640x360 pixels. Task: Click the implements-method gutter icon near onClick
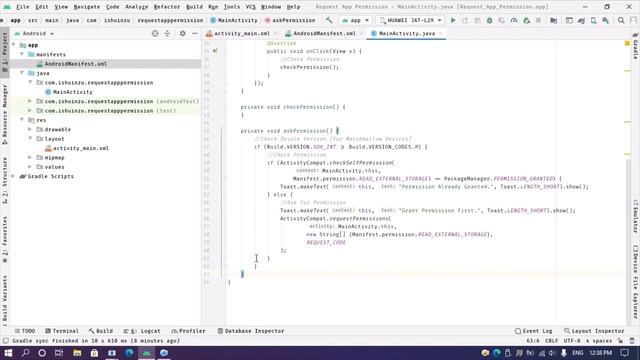[215, 51]
